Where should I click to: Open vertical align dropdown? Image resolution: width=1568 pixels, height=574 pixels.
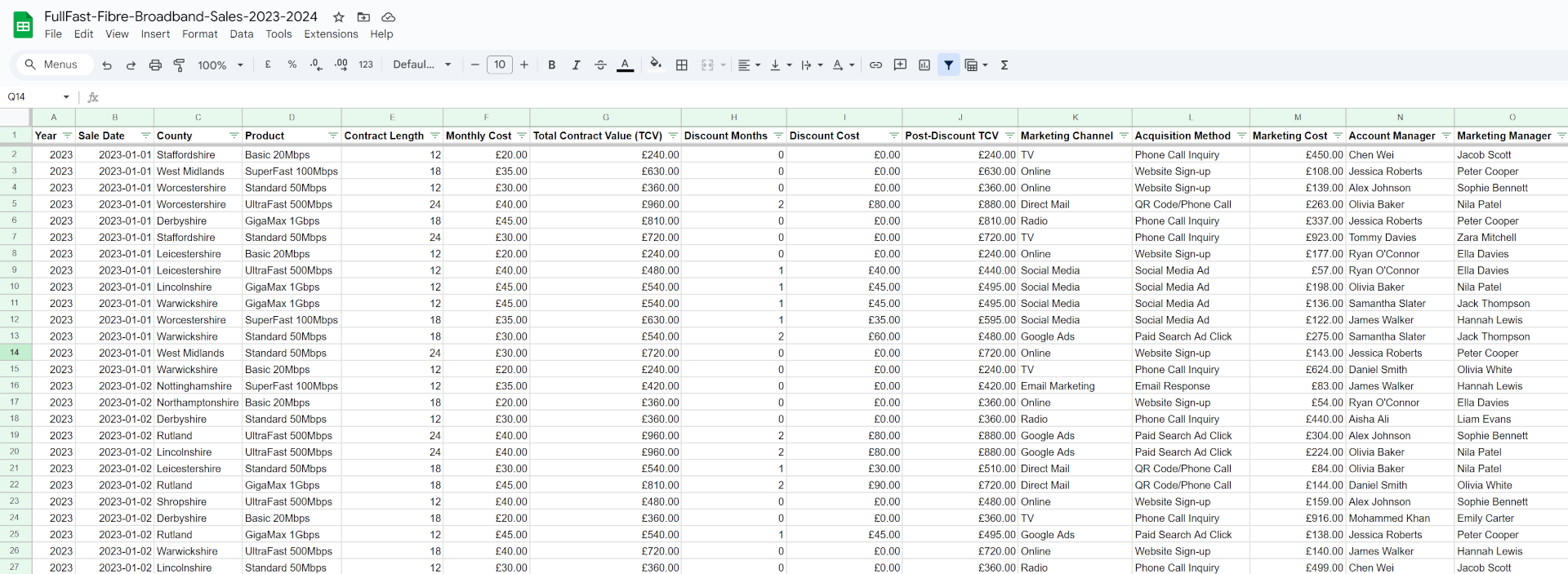781,65
